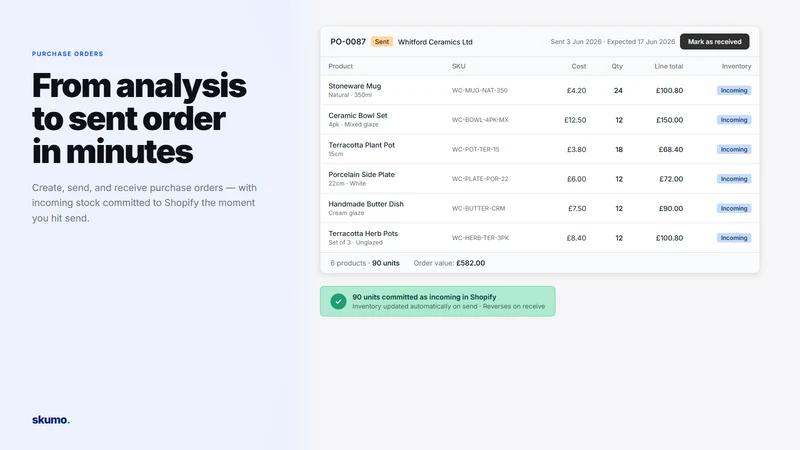Click Incoming badge on Terracotta Herb Pots row
Viewport: 800px width, 450px height.
click(x=734, y=238)
